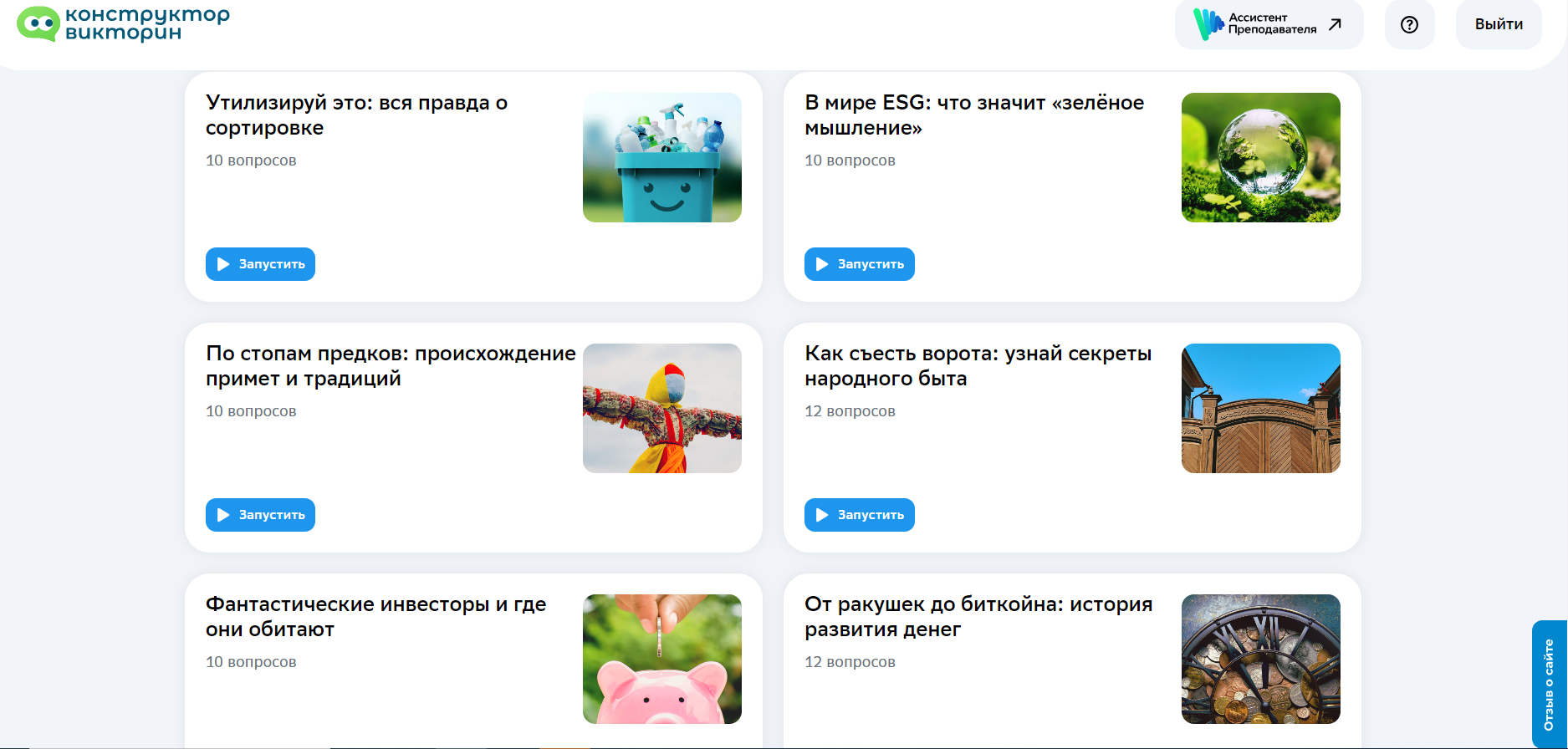
Task: Click the pink piggy bank thumbnail
Action: [x=662, y=659]
